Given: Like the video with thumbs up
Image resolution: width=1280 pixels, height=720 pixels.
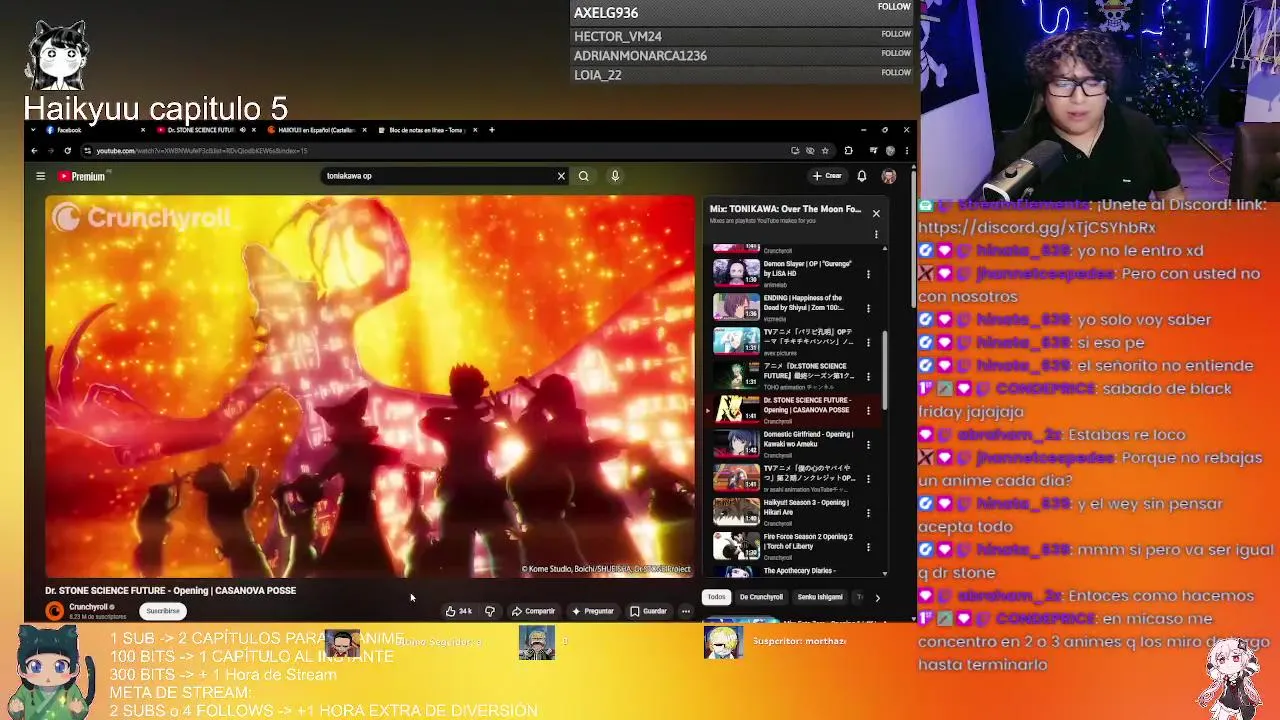Looking at the screenshot, I should click(459, 611).
